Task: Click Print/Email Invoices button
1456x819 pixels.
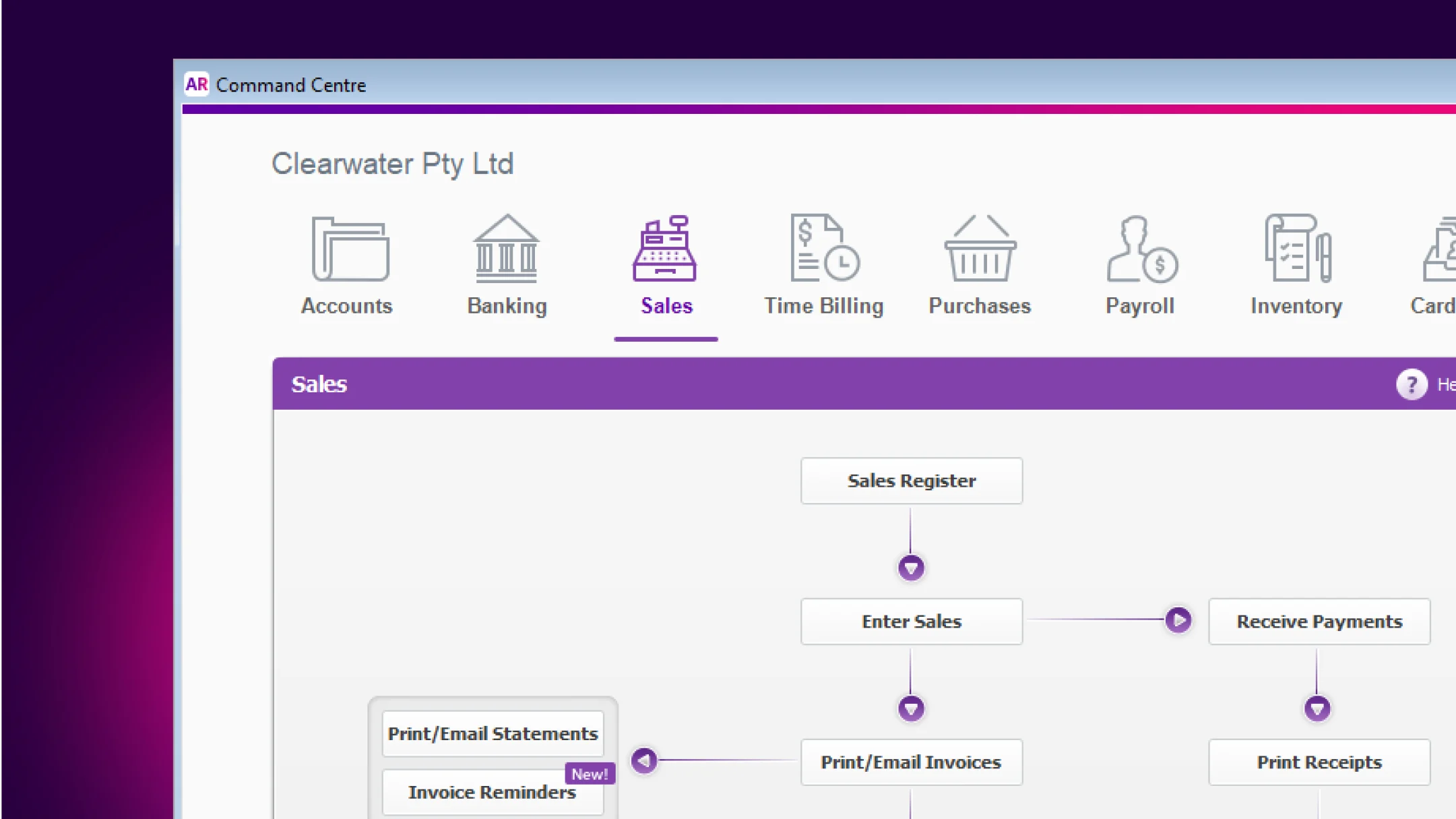Action: (x=911, y=762)
